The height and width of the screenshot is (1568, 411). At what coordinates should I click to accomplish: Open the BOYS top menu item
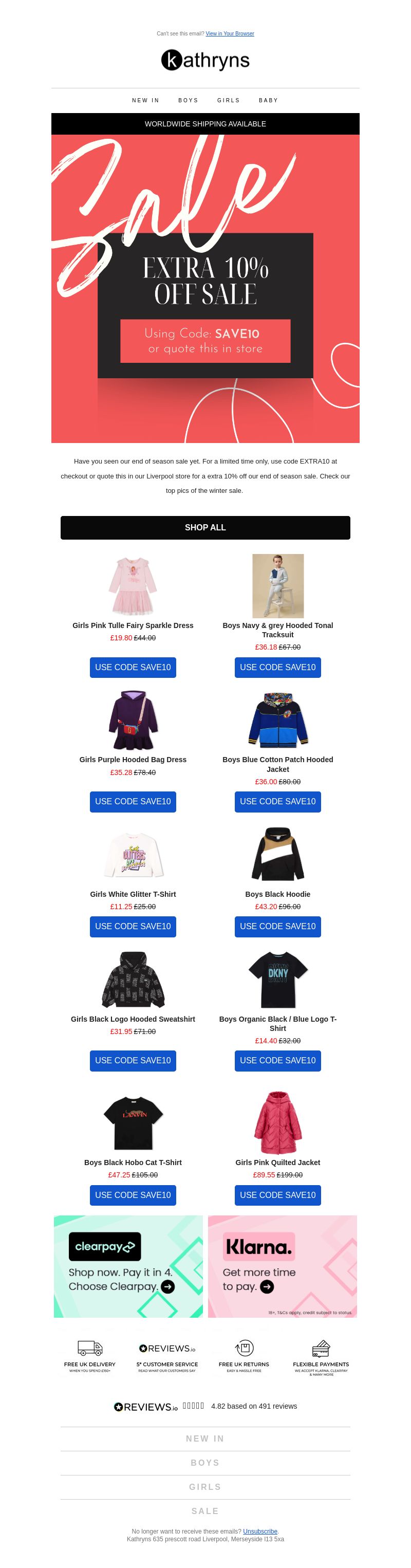click(x=188, y=100)
